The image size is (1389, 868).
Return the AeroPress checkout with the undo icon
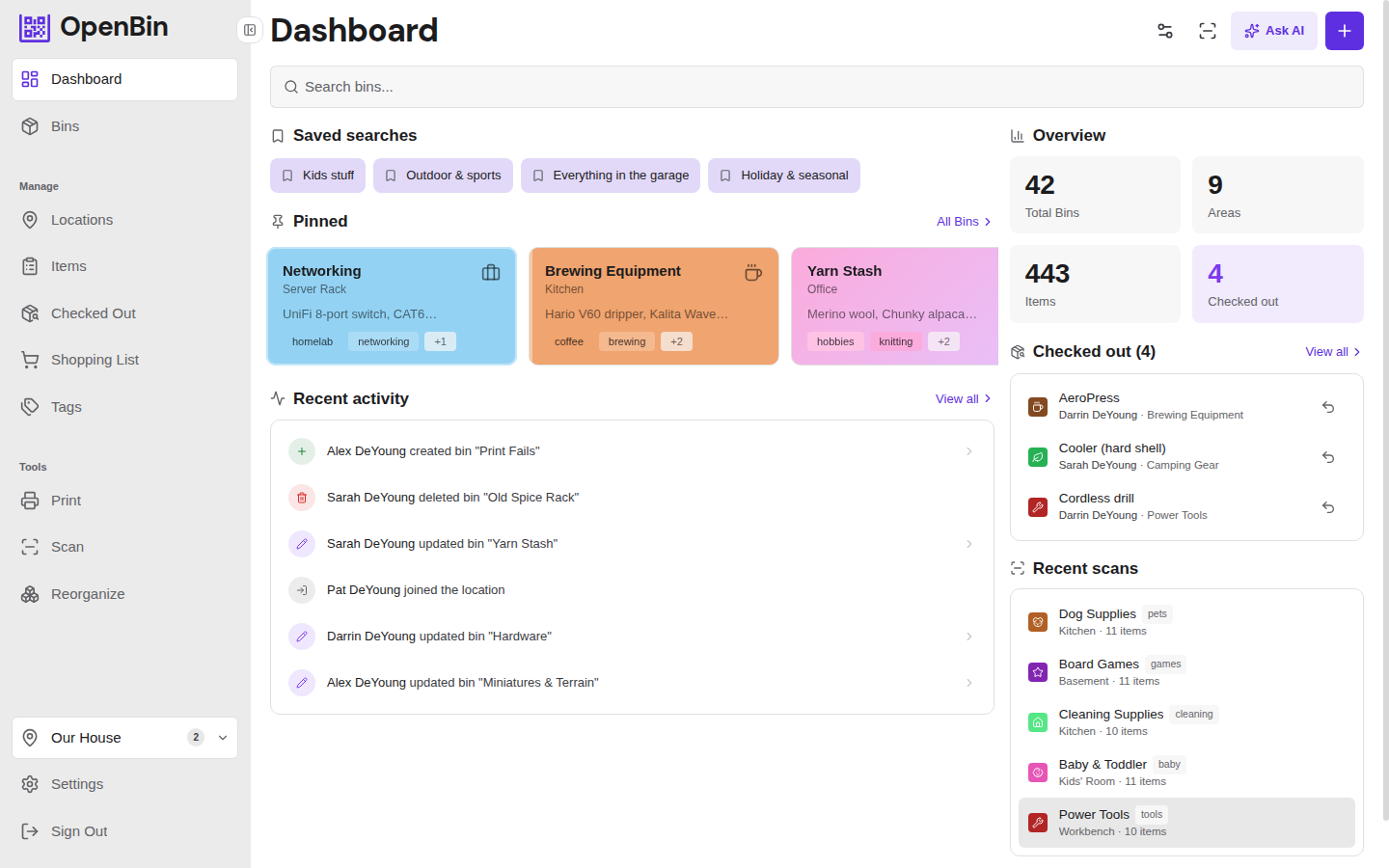1328,407
